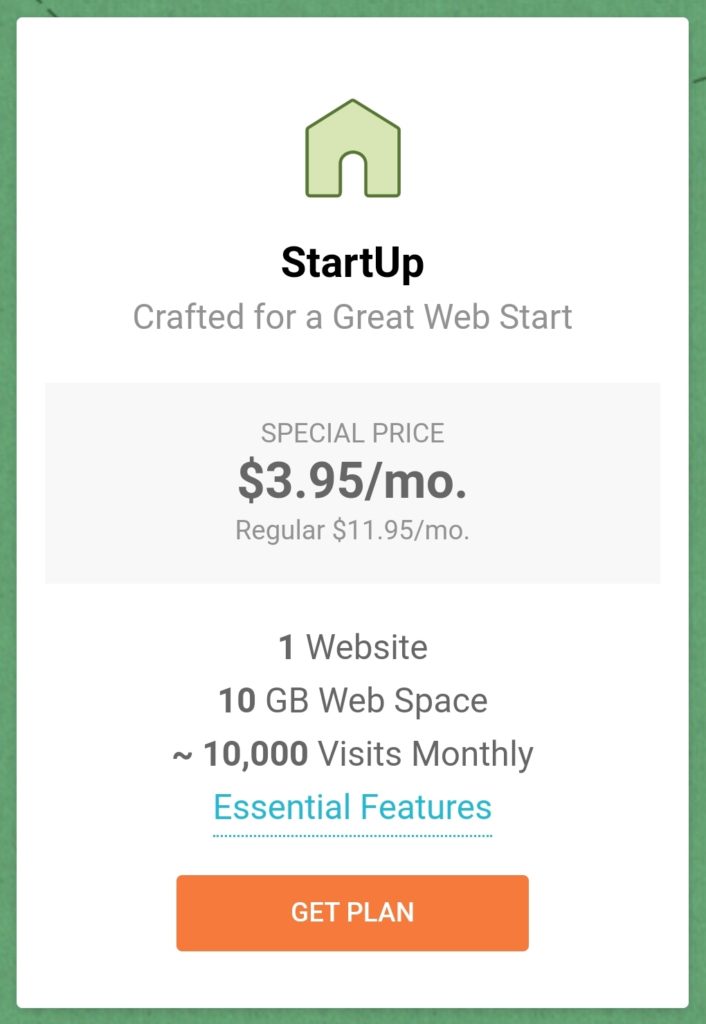The image size is (706, 1024).
Task: Click the roof peak of the house icon
Action: click(x=353, y=104)
